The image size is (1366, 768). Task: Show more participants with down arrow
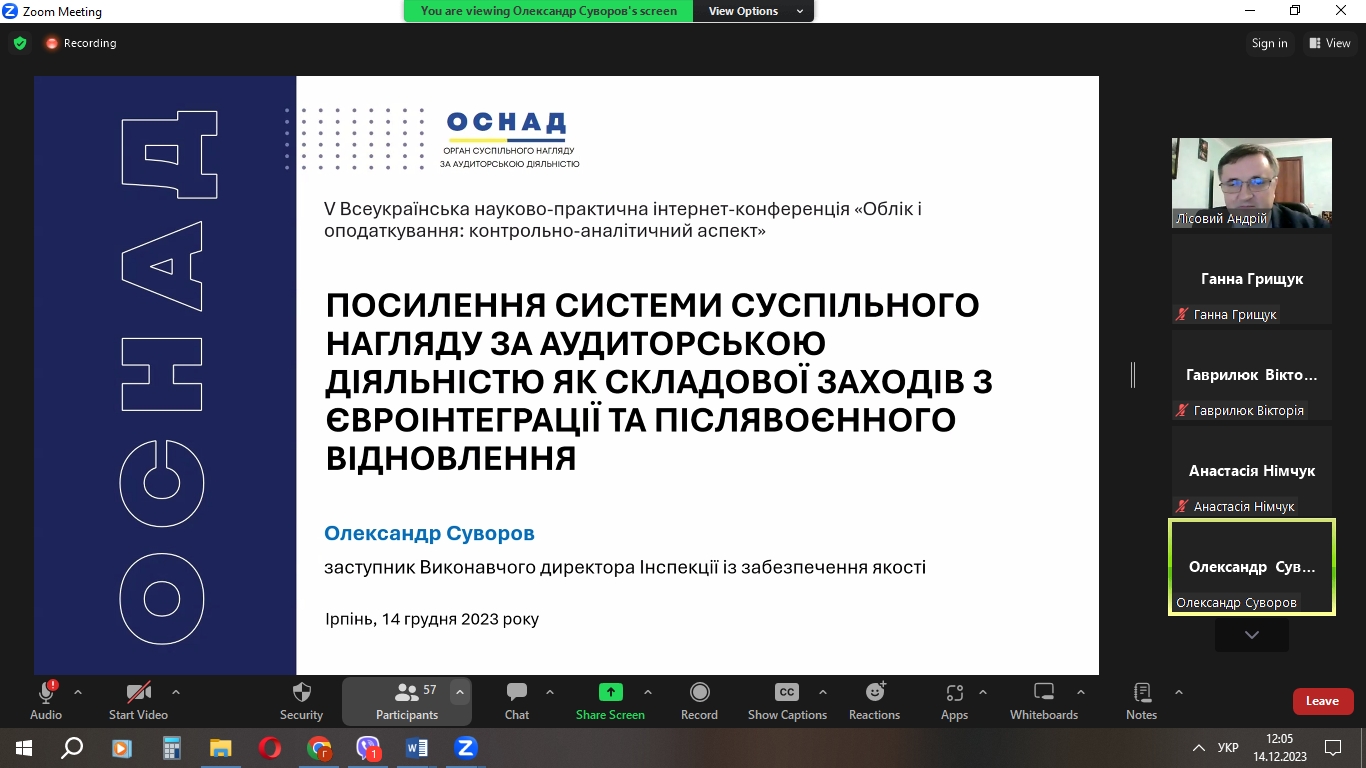coord(1252,635)
